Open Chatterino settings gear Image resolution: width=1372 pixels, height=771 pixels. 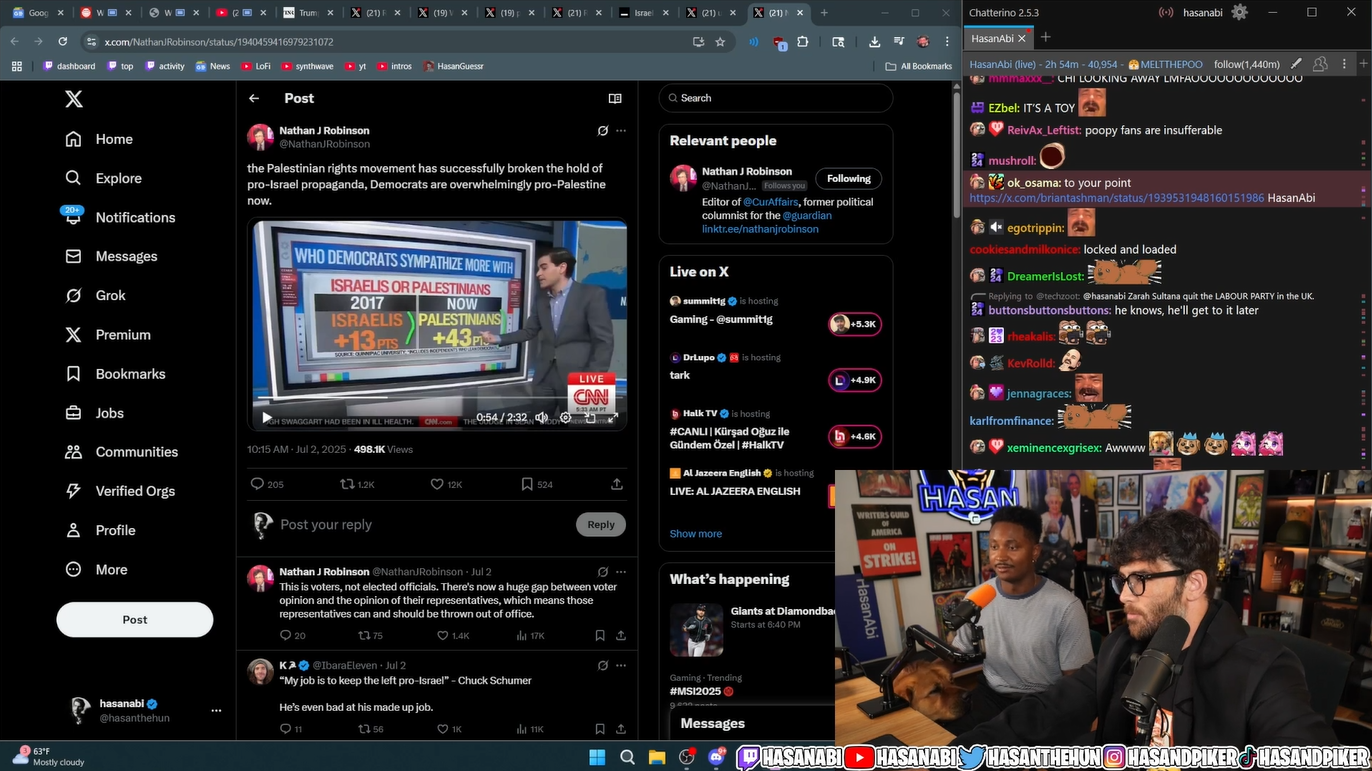click(x=1239, y=12)
